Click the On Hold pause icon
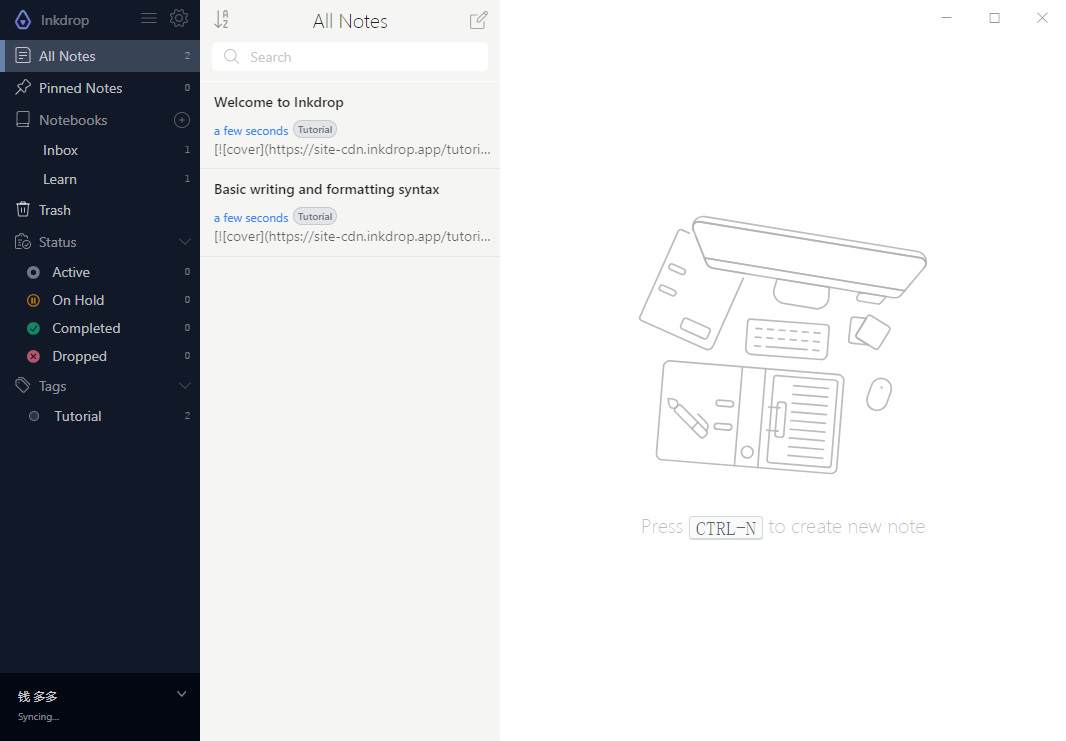 [33, 300]
